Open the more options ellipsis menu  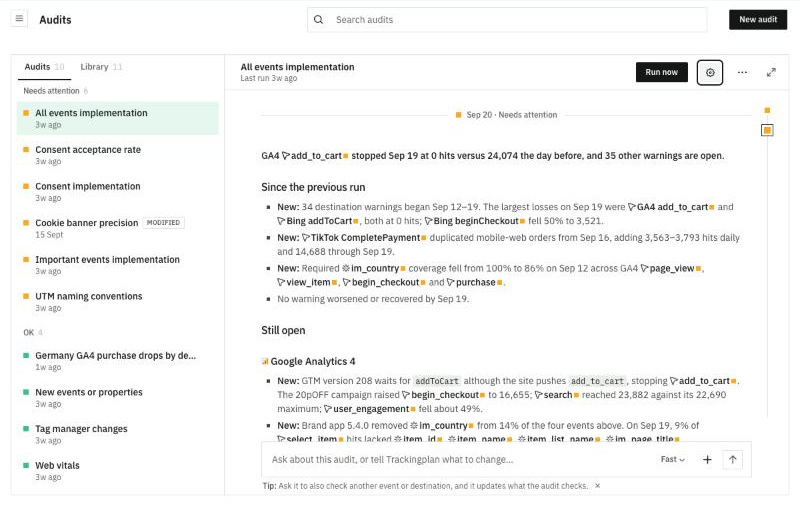point(742,72)
